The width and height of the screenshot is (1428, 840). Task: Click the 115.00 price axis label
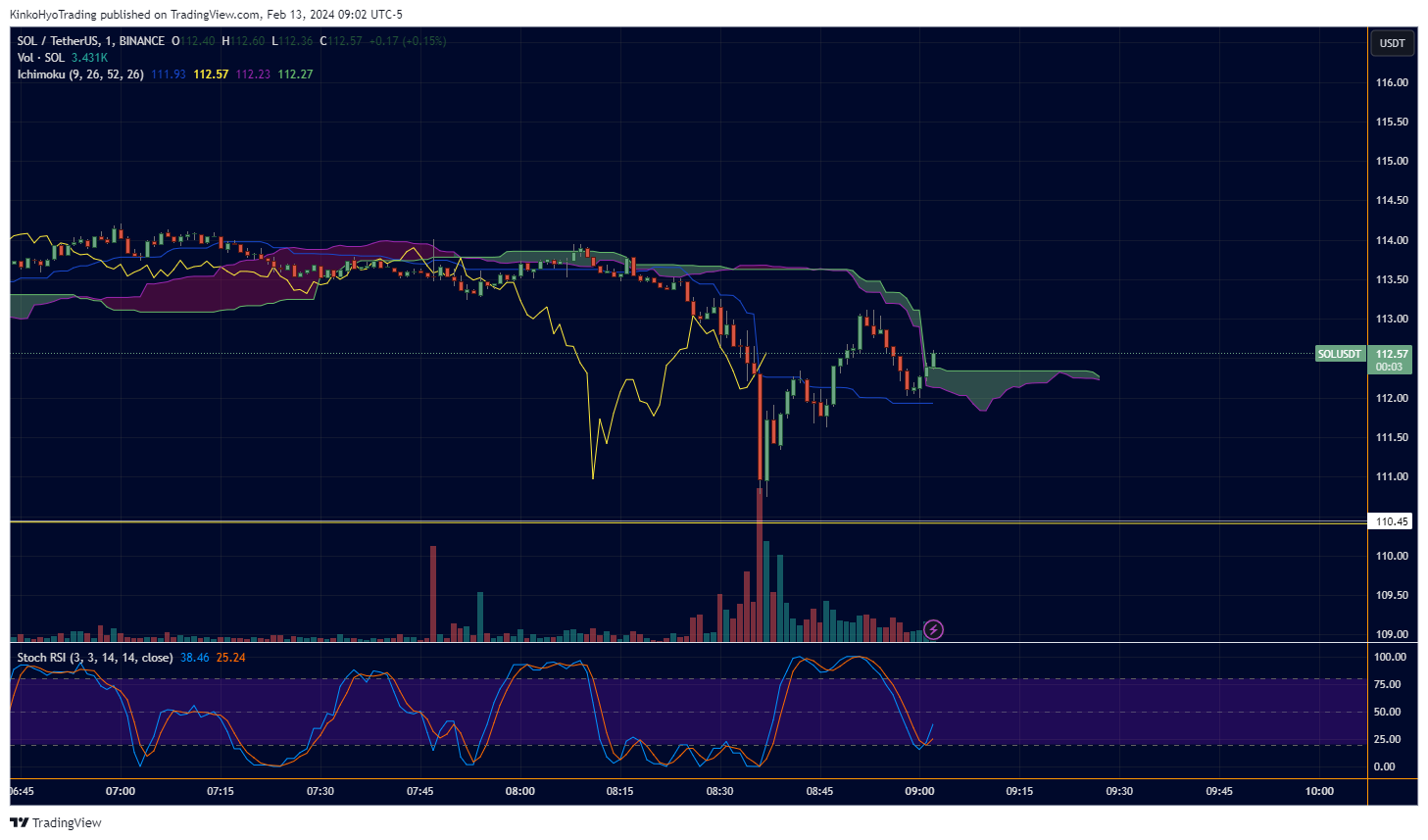[1392, 161]
